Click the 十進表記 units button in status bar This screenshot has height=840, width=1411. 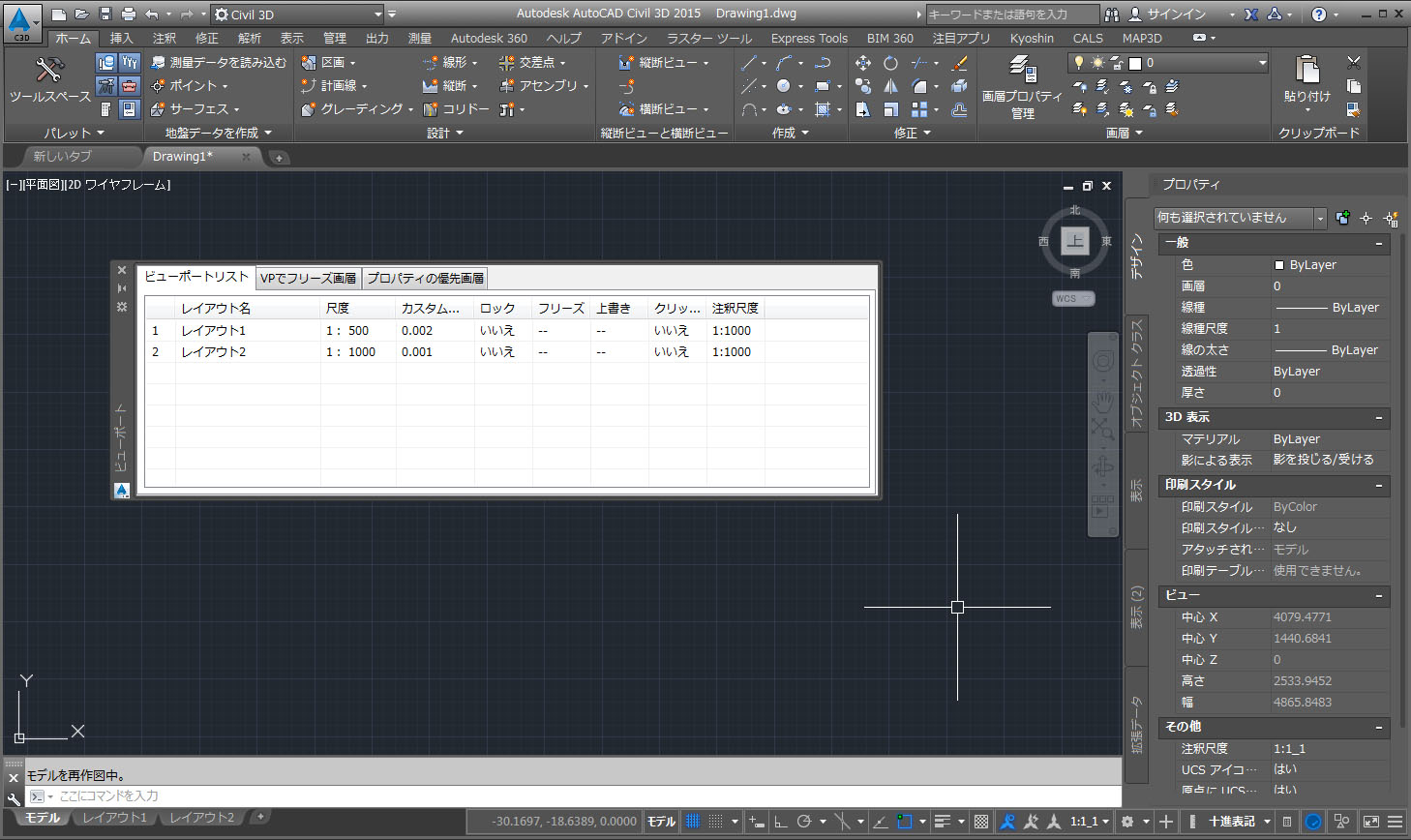point(1232,822)
